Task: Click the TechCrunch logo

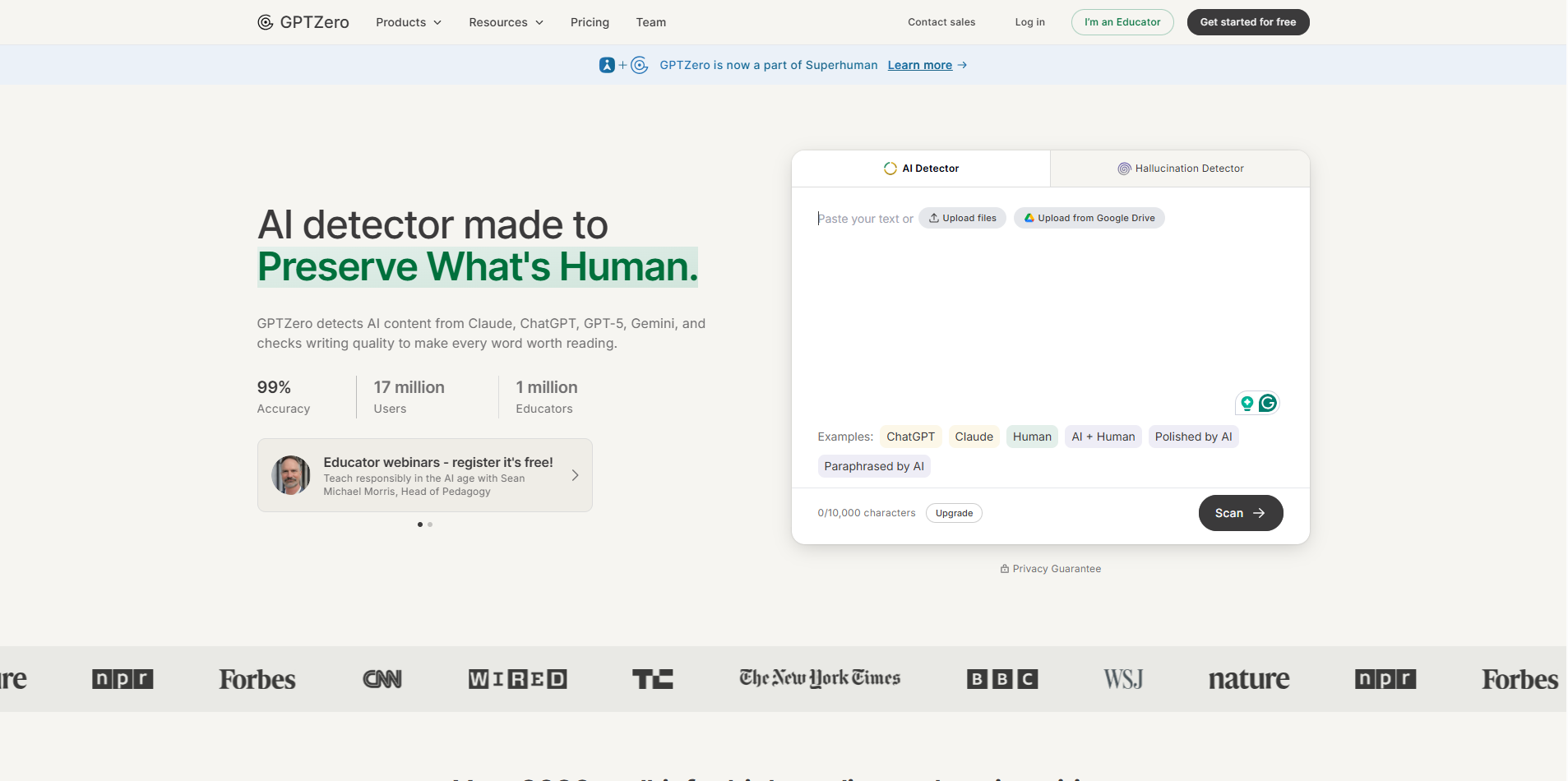Action: coord(652,679)
